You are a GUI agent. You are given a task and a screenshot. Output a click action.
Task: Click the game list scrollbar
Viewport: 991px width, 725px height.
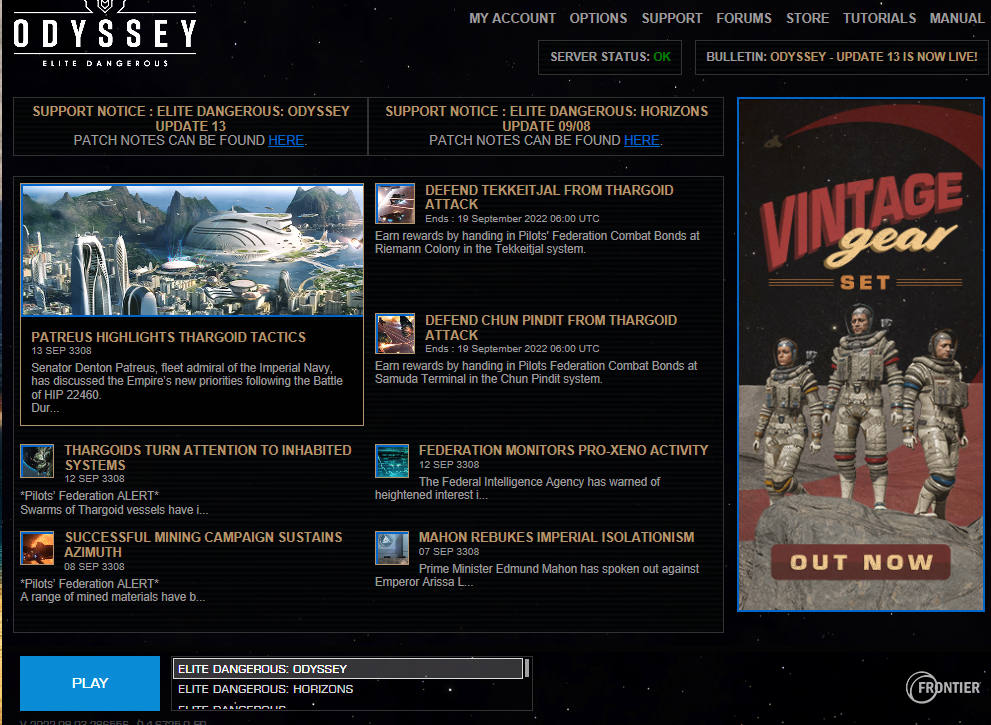[x=527, y=669]
